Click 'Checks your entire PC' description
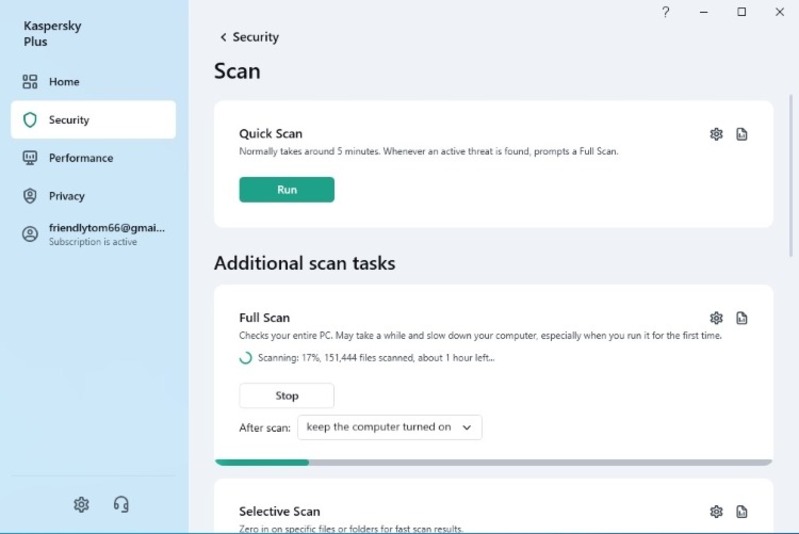 (x=481, y=335)
